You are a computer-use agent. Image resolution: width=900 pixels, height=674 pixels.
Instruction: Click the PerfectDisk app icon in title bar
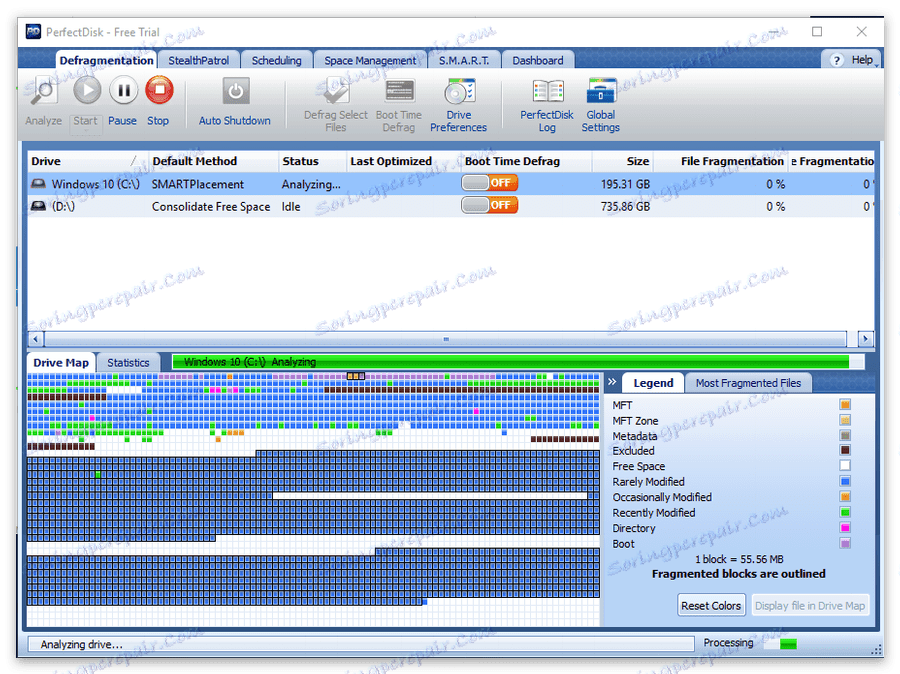click(x=33, y=32)
